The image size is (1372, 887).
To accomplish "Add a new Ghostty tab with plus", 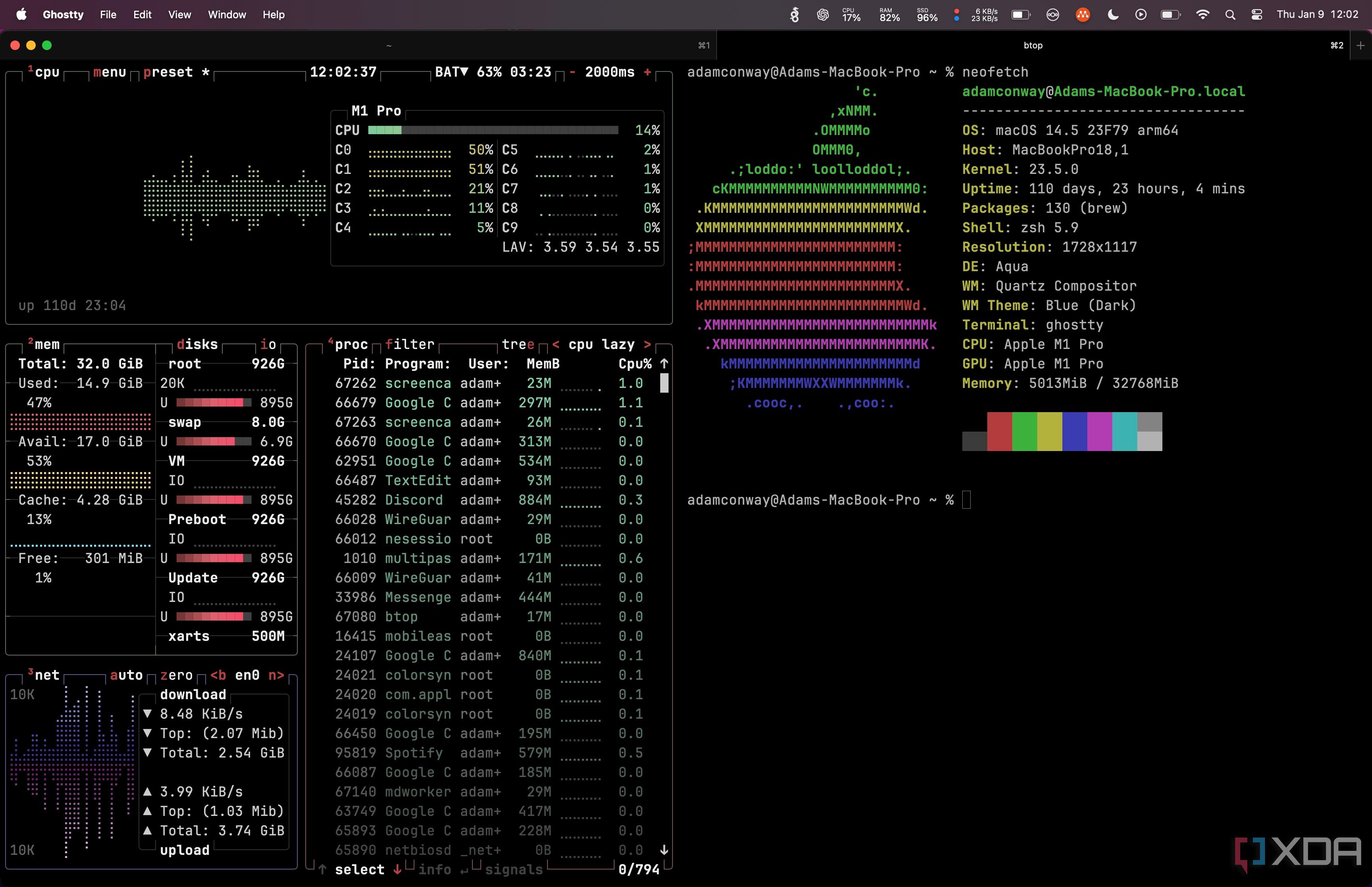I will click(1360, 45).
